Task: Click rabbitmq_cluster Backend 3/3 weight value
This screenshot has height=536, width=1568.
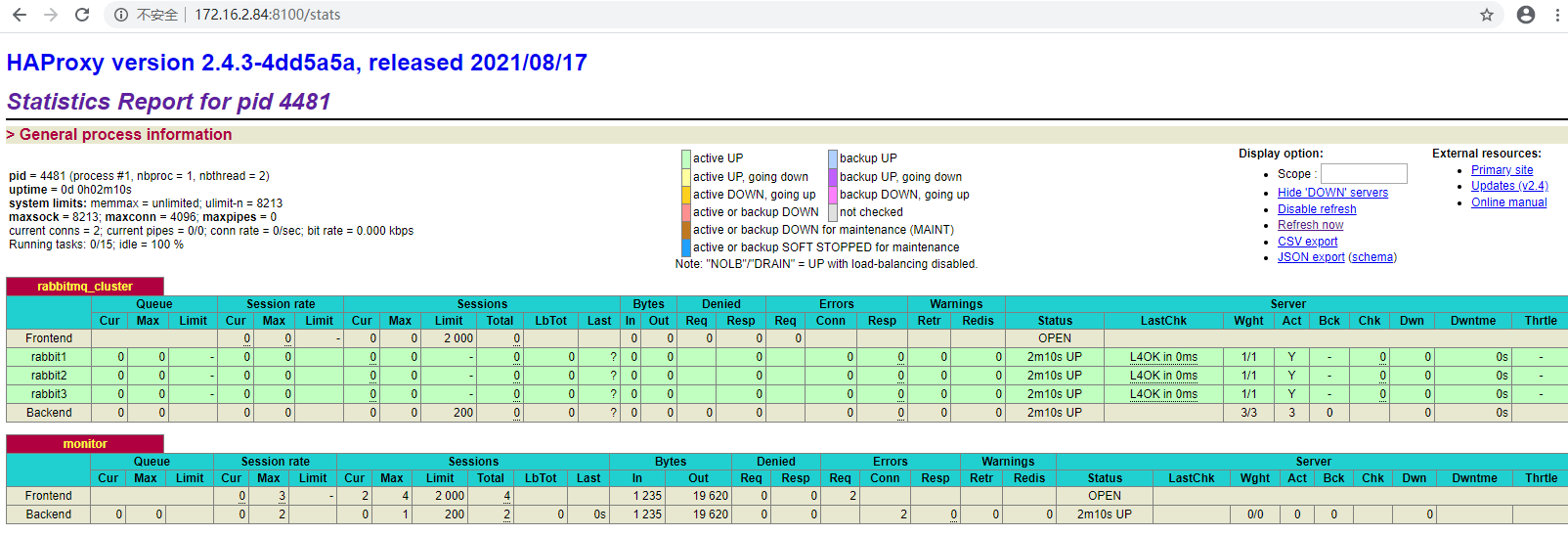Action: (x=1248, y=413)
